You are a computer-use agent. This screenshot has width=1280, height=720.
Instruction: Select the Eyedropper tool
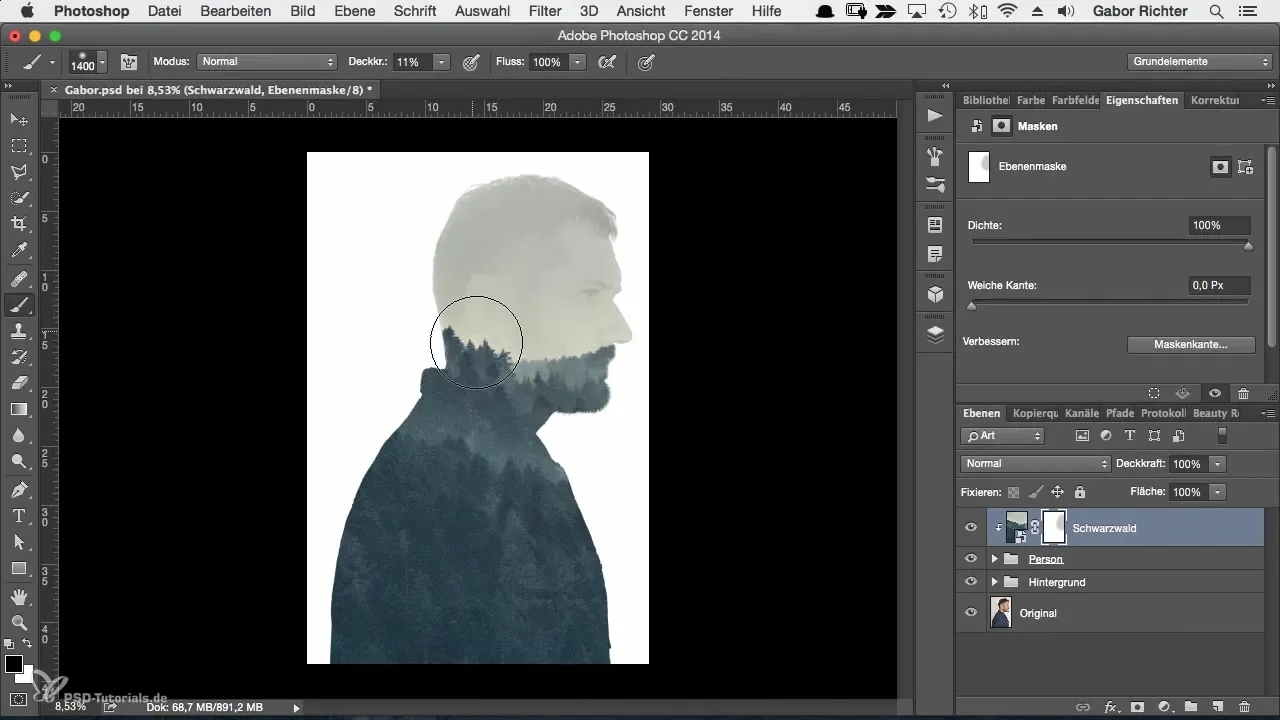pyautogui.click(x=19, y=250)
